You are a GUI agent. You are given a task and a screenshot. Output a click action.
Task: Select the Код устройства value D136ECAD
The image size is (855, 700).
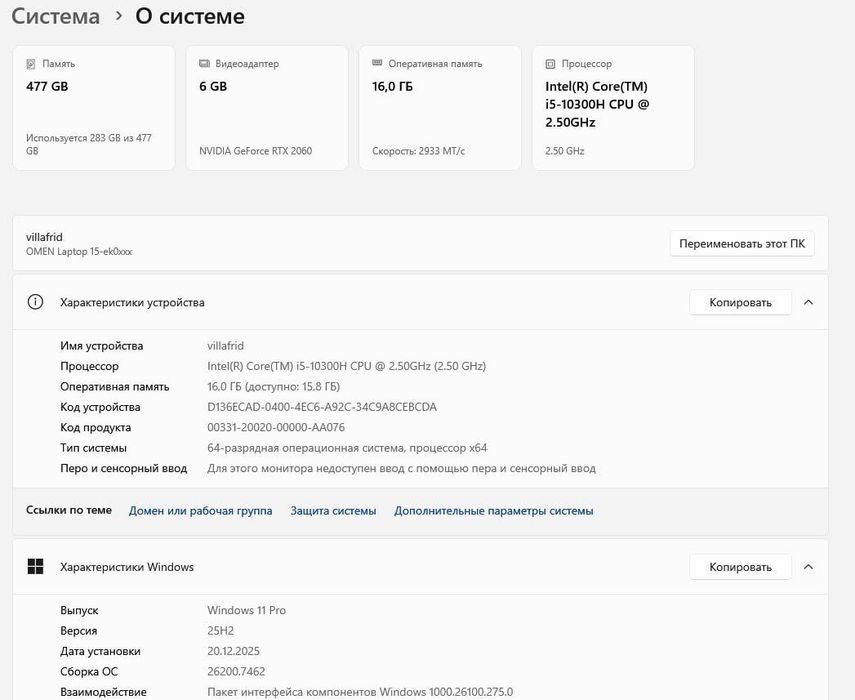(322, 407)
